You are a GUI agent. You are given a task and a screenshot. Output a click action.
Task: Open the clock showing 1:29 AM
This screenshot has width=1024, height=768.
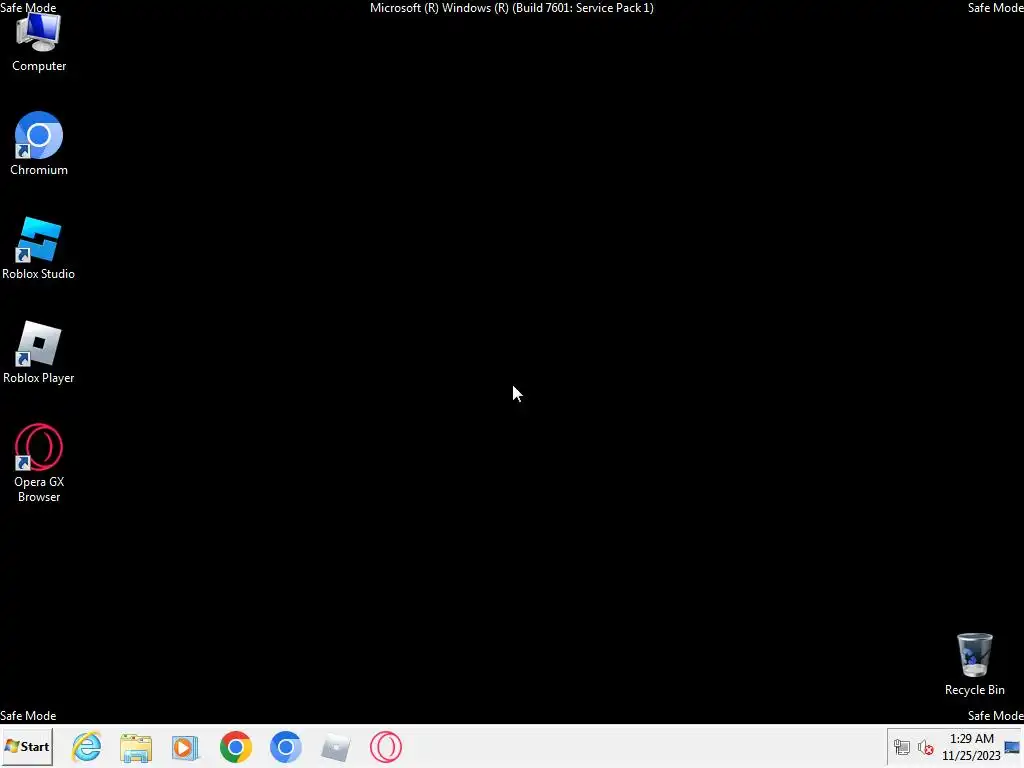tap(971, 747)
